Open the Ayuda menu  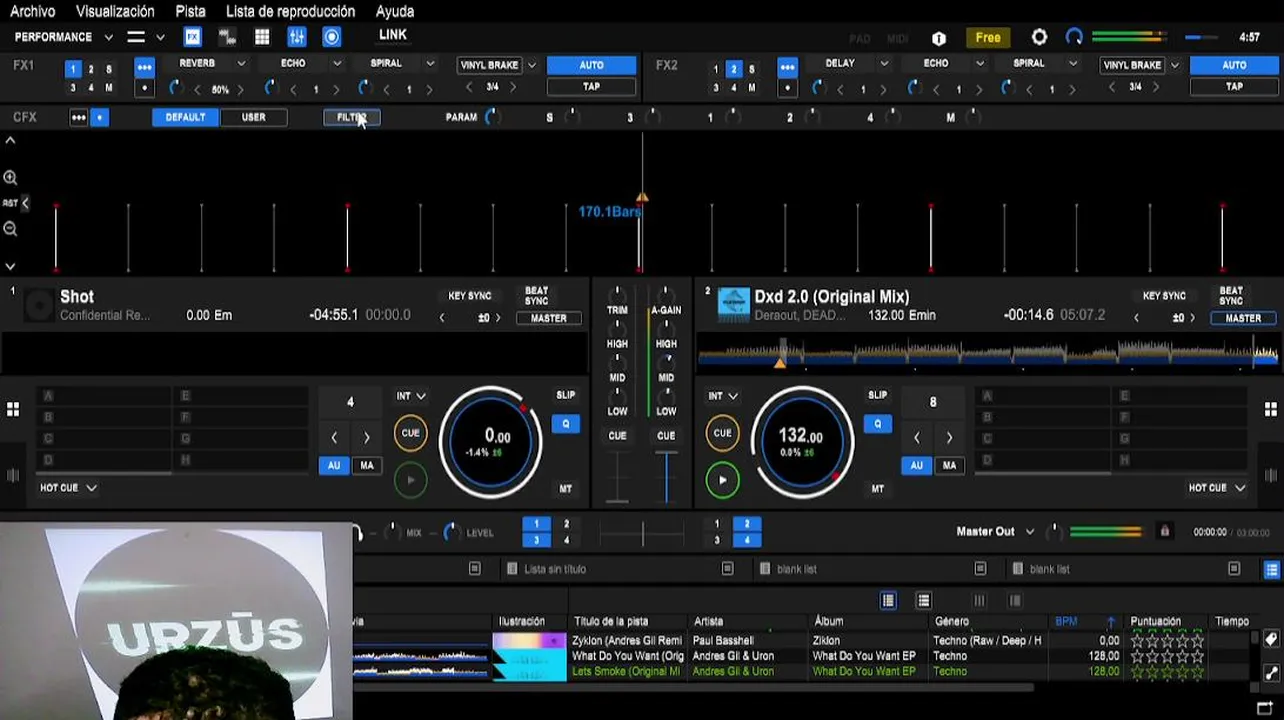(x=395, y=11)
